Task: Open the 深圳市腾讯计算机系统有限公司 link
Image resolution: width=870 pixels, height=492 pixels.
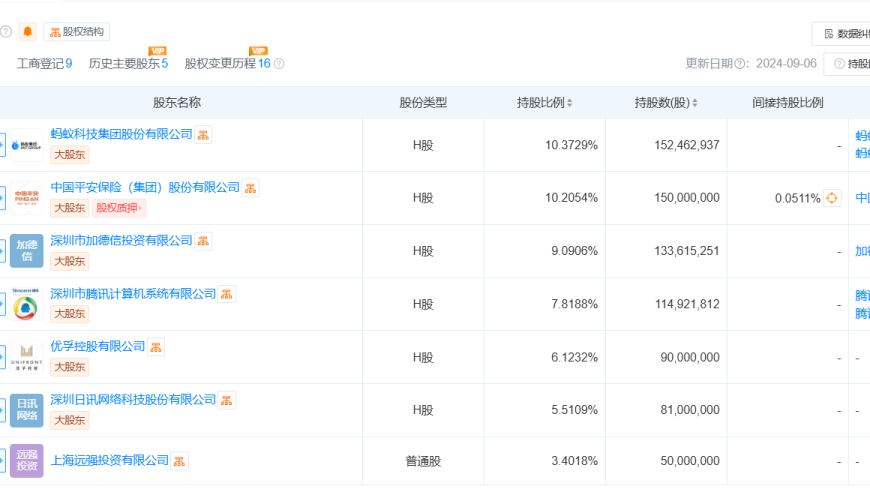Action: 133,294
